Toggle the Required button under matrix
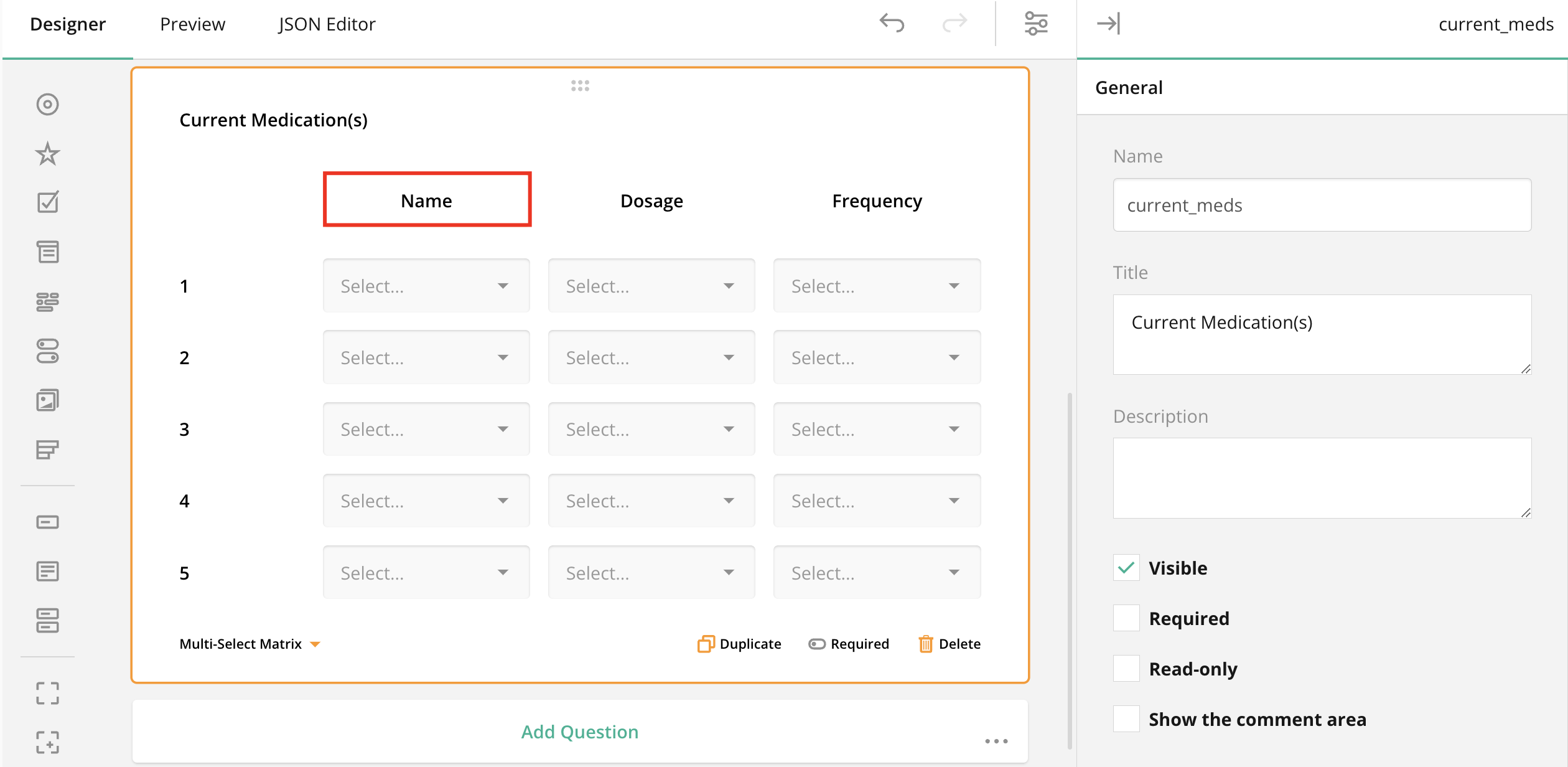Screen dimensions: 1568x767 point(849,644)
